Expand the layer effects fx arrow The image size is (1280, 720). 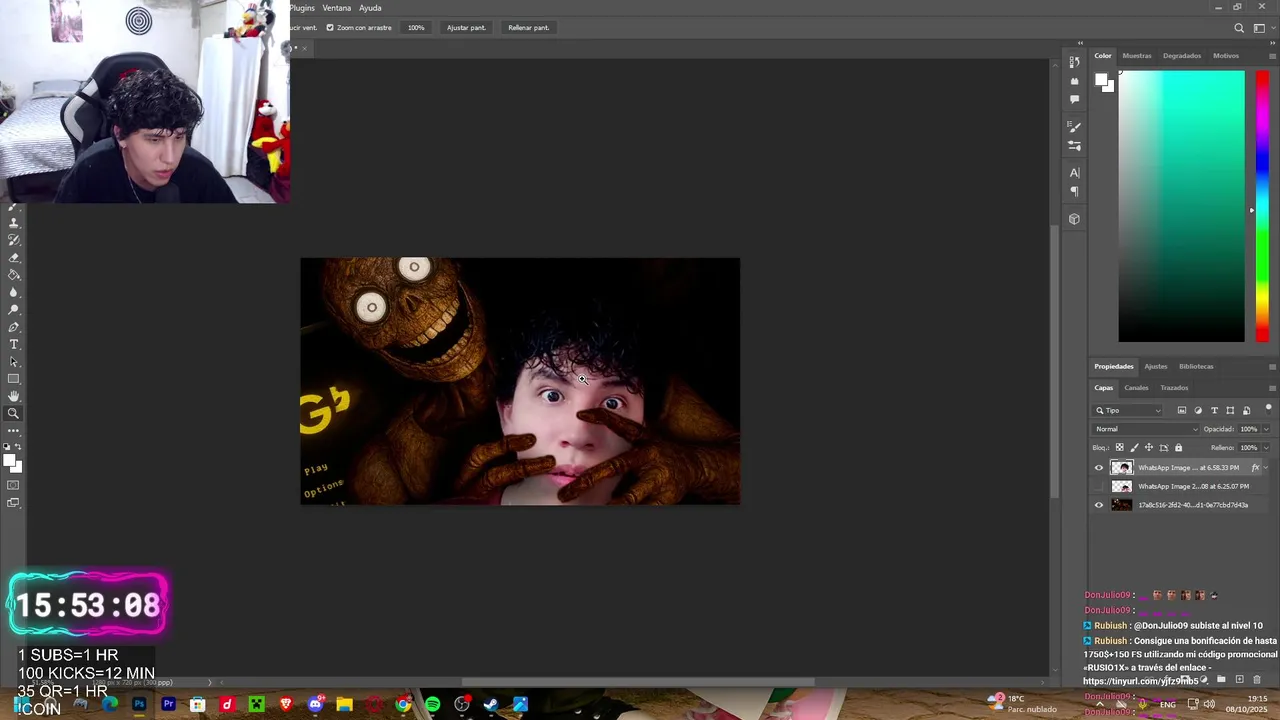[1265, 467]
